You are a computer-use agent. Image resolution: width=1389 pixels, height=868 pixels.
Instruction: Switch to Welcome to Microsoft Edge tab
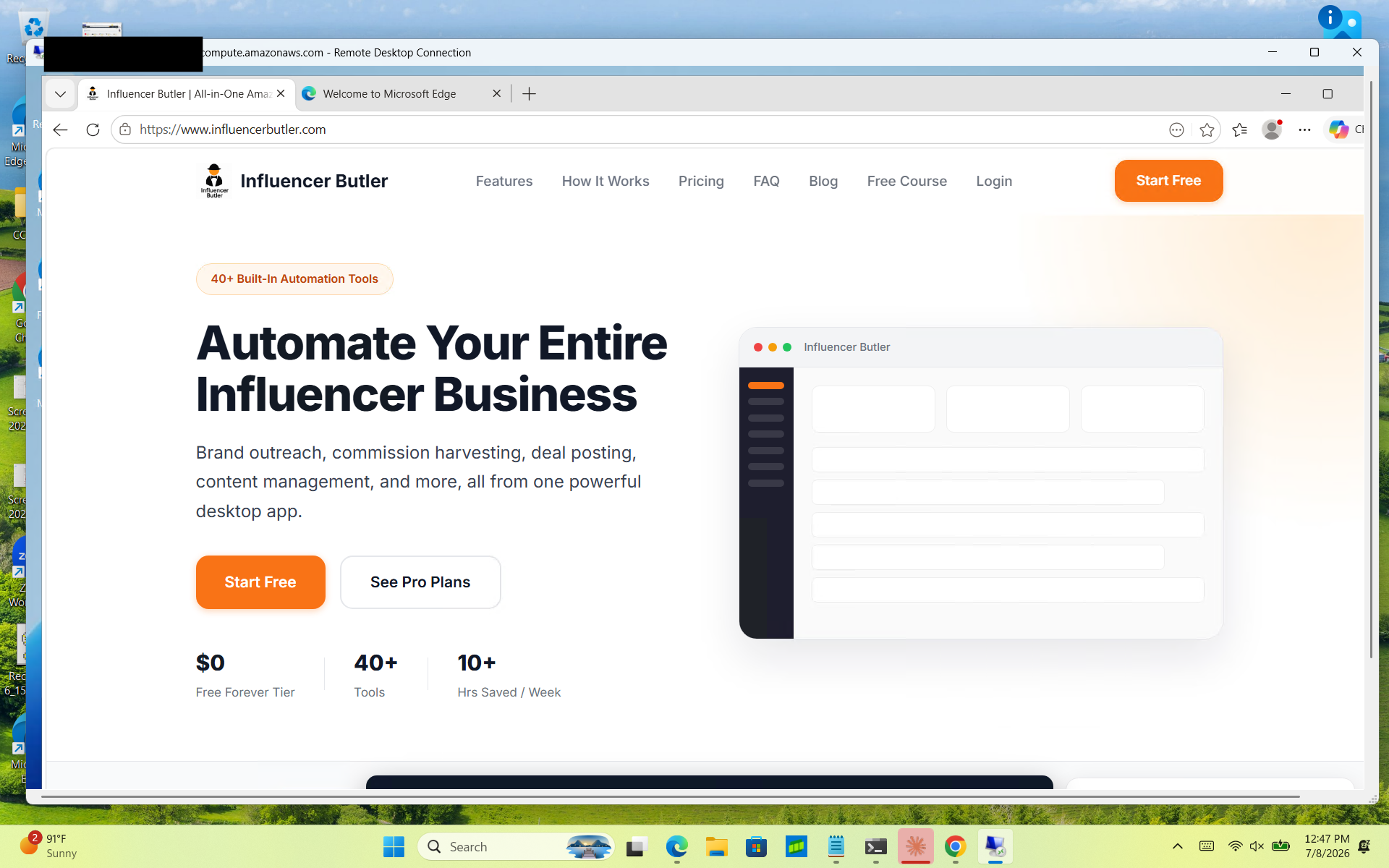click(x=402, y=94)
